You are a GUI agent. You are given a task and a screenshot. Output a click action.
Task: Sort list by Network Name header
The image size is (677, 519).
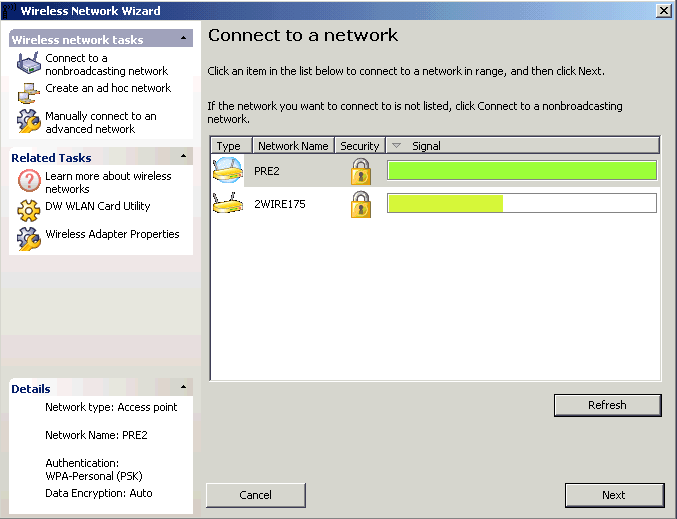(293, 146)
